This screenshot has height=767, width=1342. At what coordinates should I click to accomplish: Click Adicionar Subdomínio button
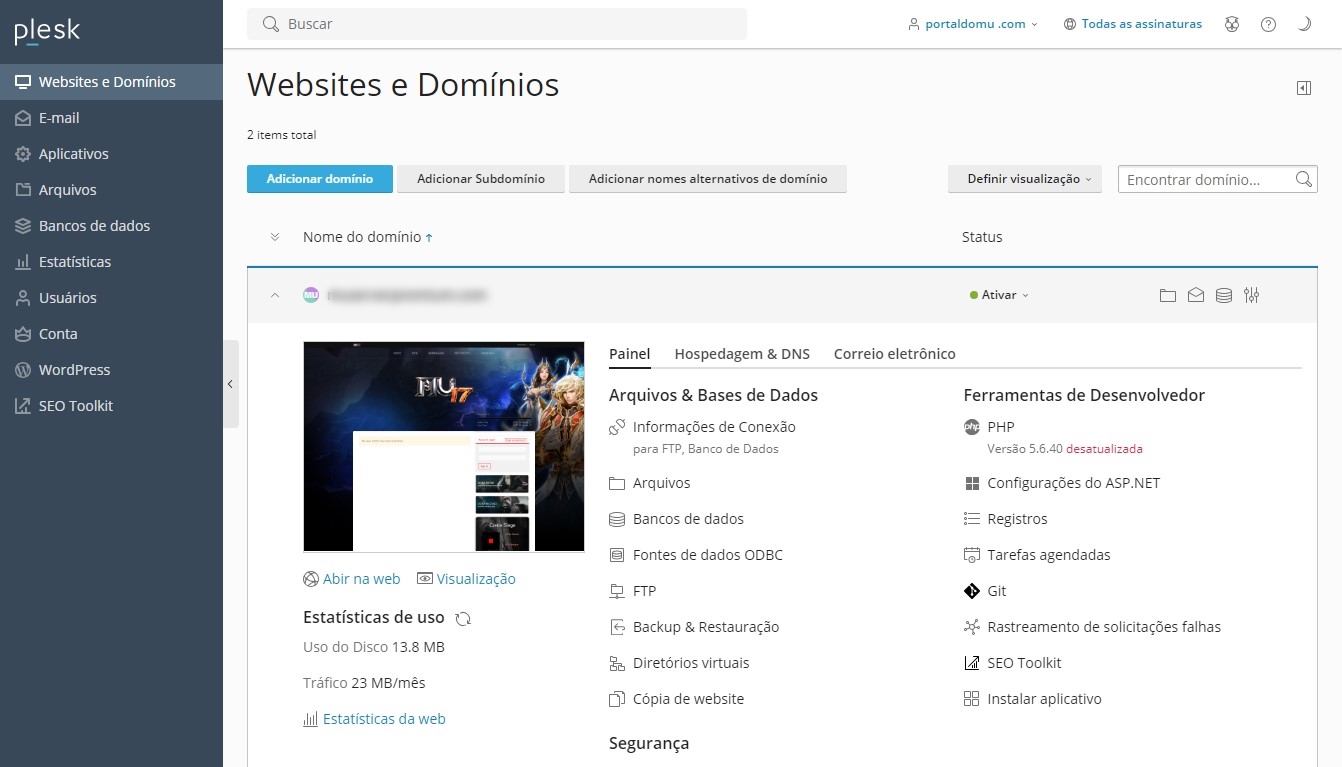(481, 179)
